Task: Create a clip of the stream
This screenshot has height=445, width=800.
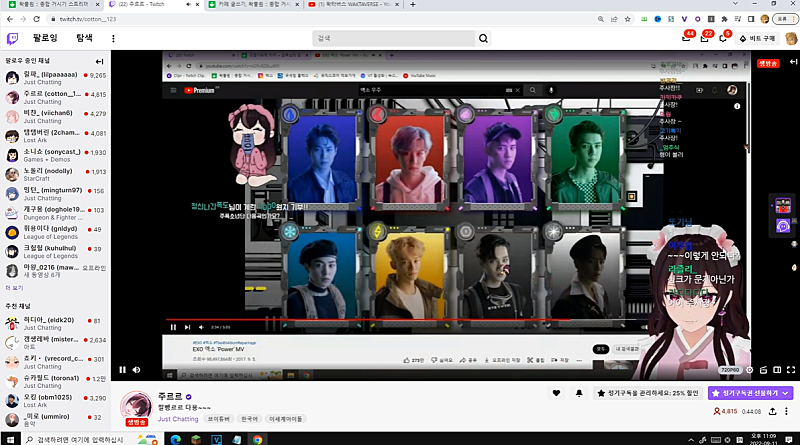Action: tap(763, 370)
